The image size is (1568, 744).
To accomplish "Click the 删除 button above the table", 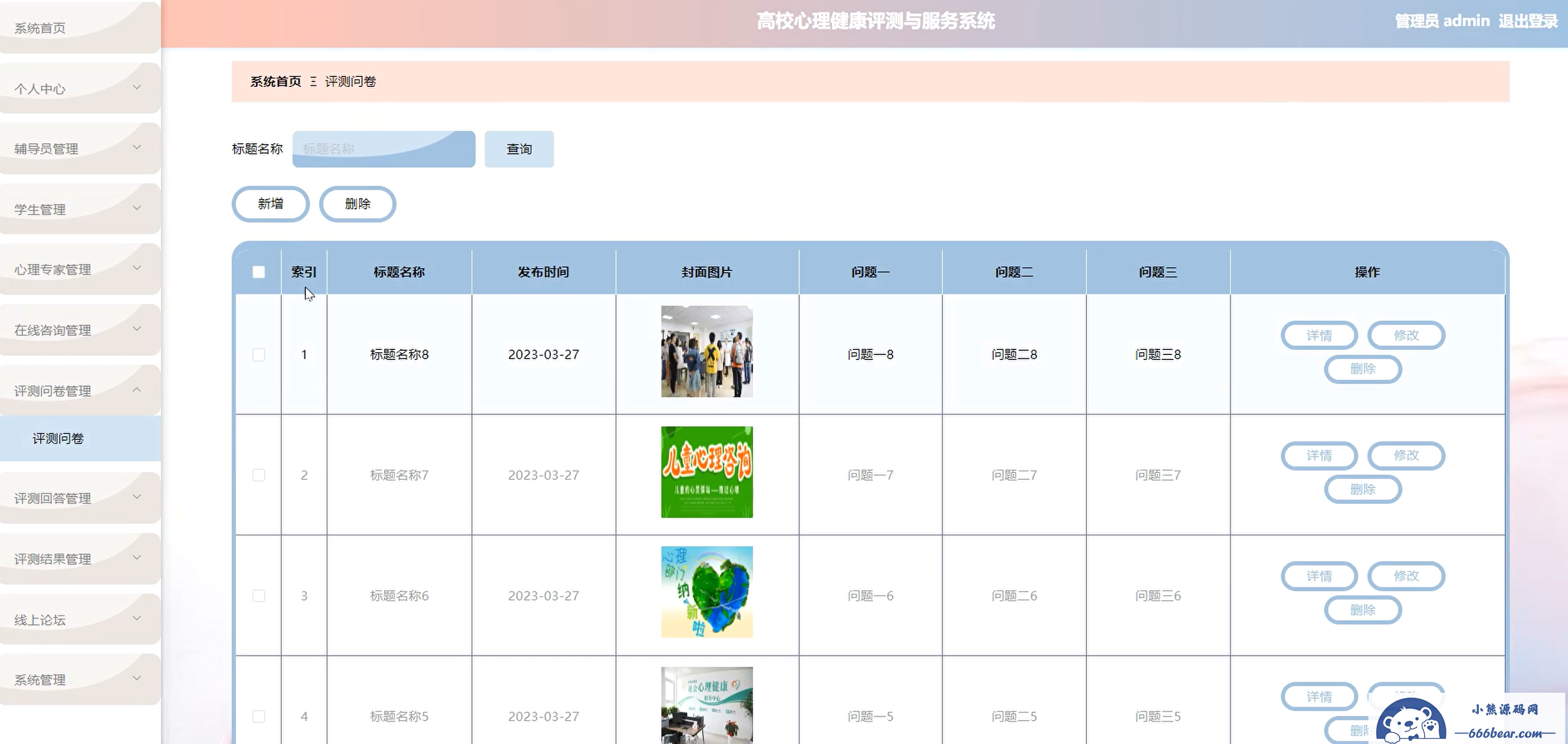I will coord(358,204).
